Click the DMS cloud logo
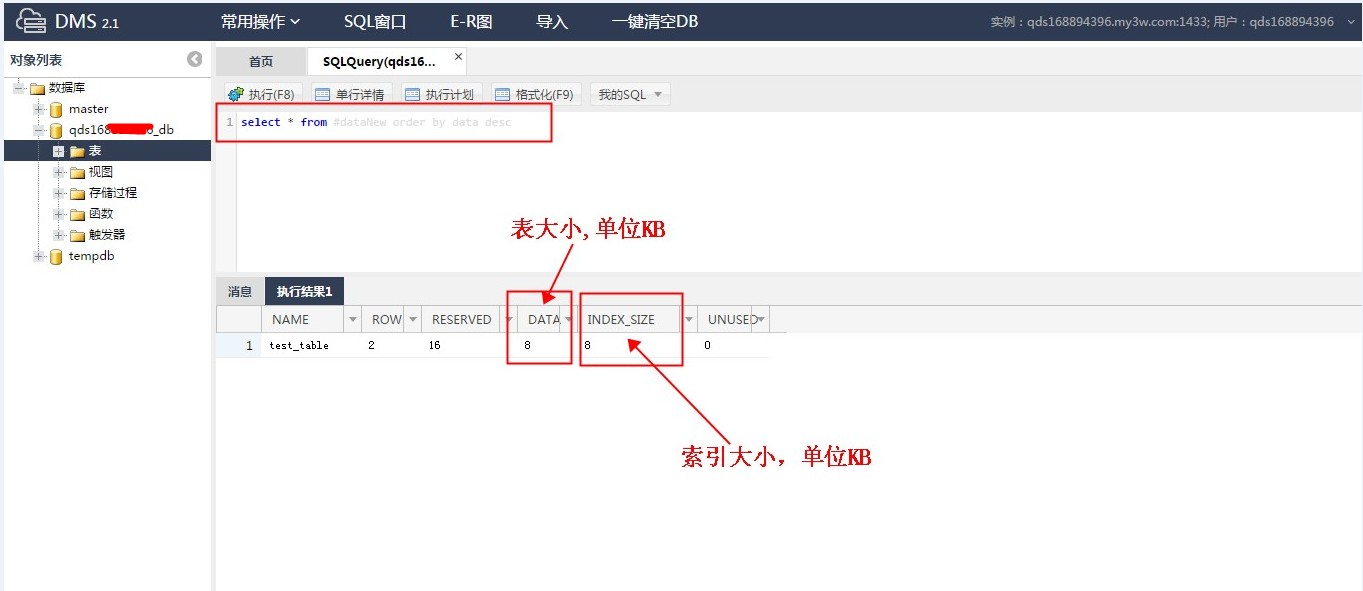The image size is (1363, 591). 31,21
